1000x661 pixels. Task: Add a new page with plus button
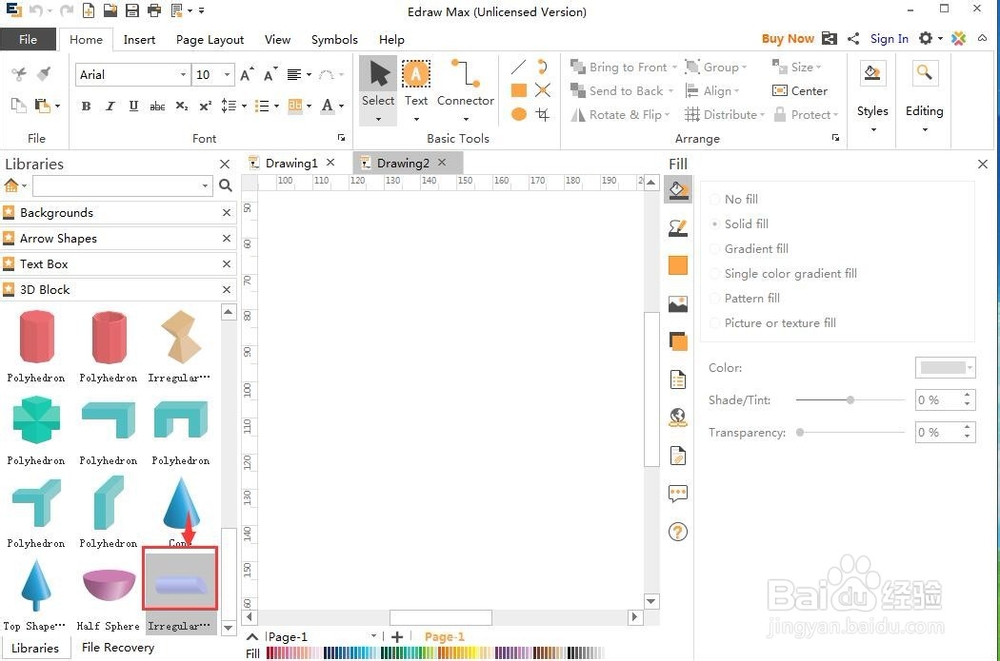pos(397,637)
